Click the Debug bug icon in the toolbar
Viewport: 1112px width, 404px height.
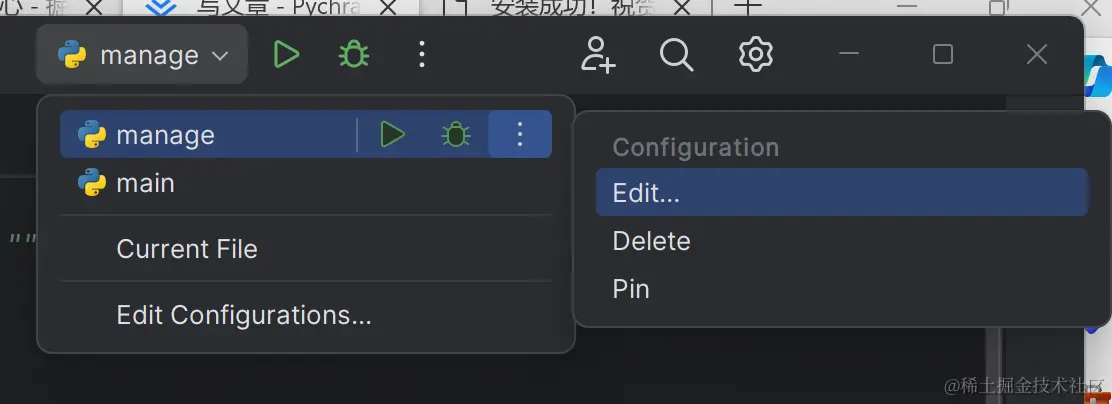point(353,54)
